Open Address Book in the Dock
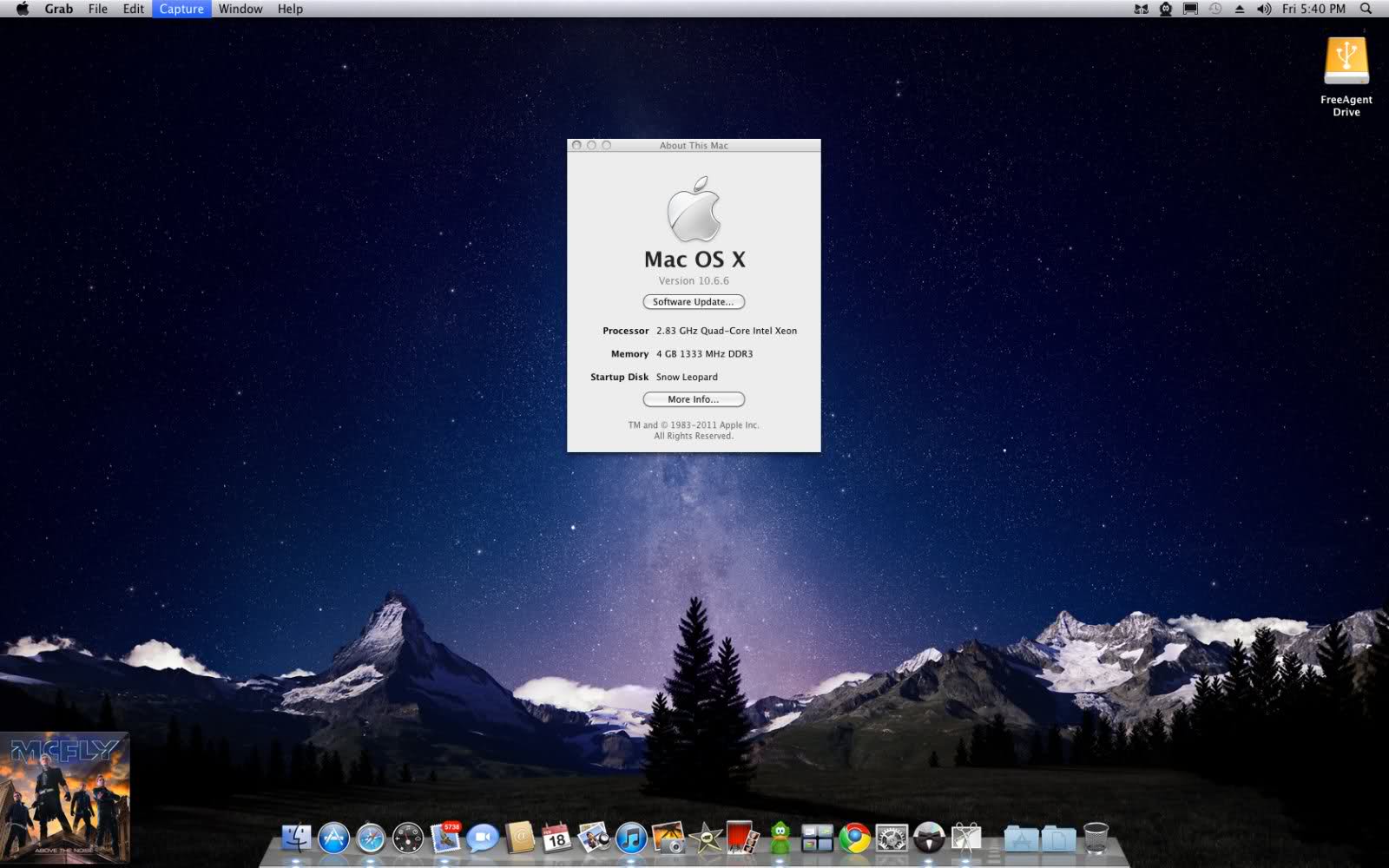1389x868 pixels. [520, 838]
